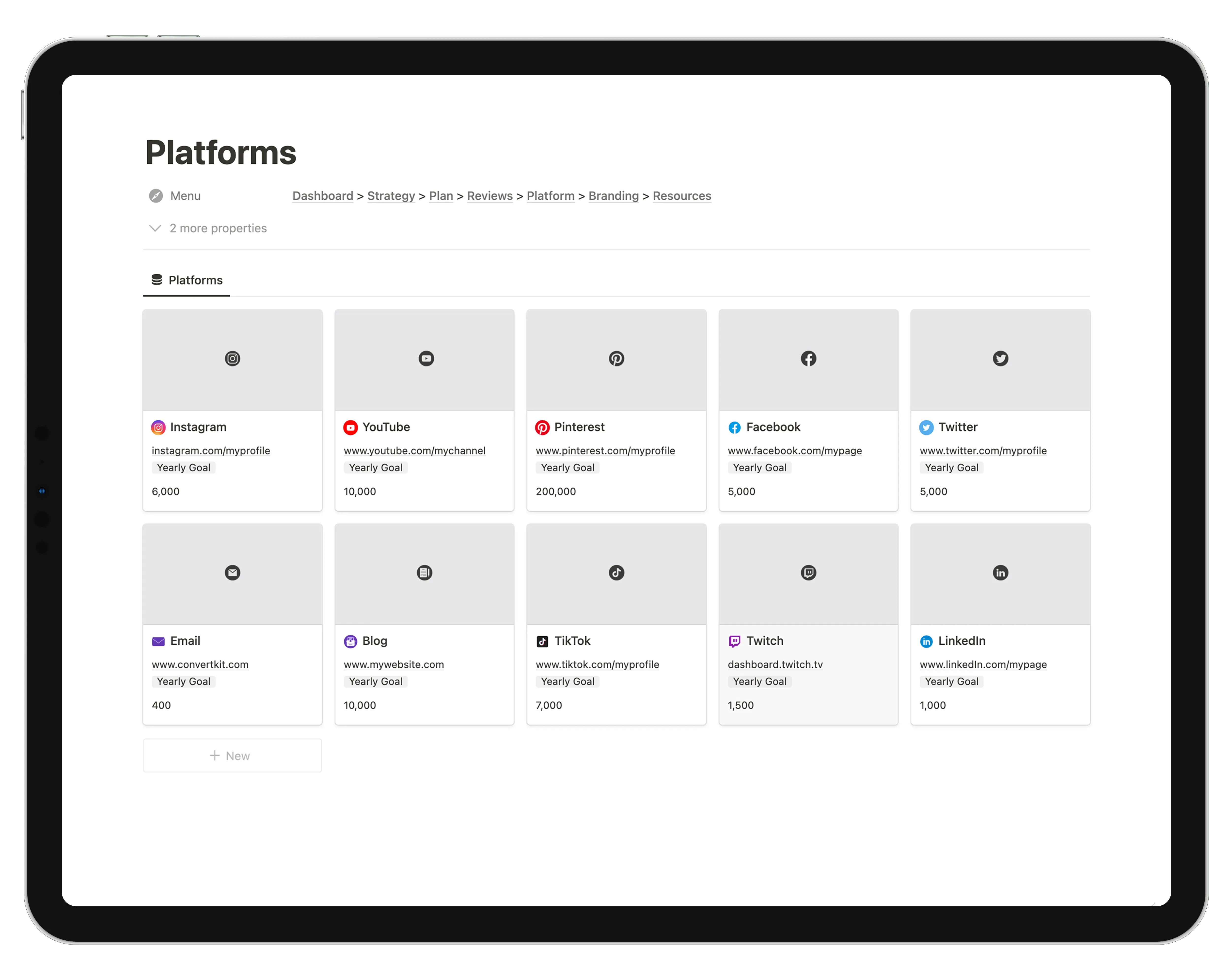
Task: Click the 1,500 goal value on Twitch
Action: [741, 706]
